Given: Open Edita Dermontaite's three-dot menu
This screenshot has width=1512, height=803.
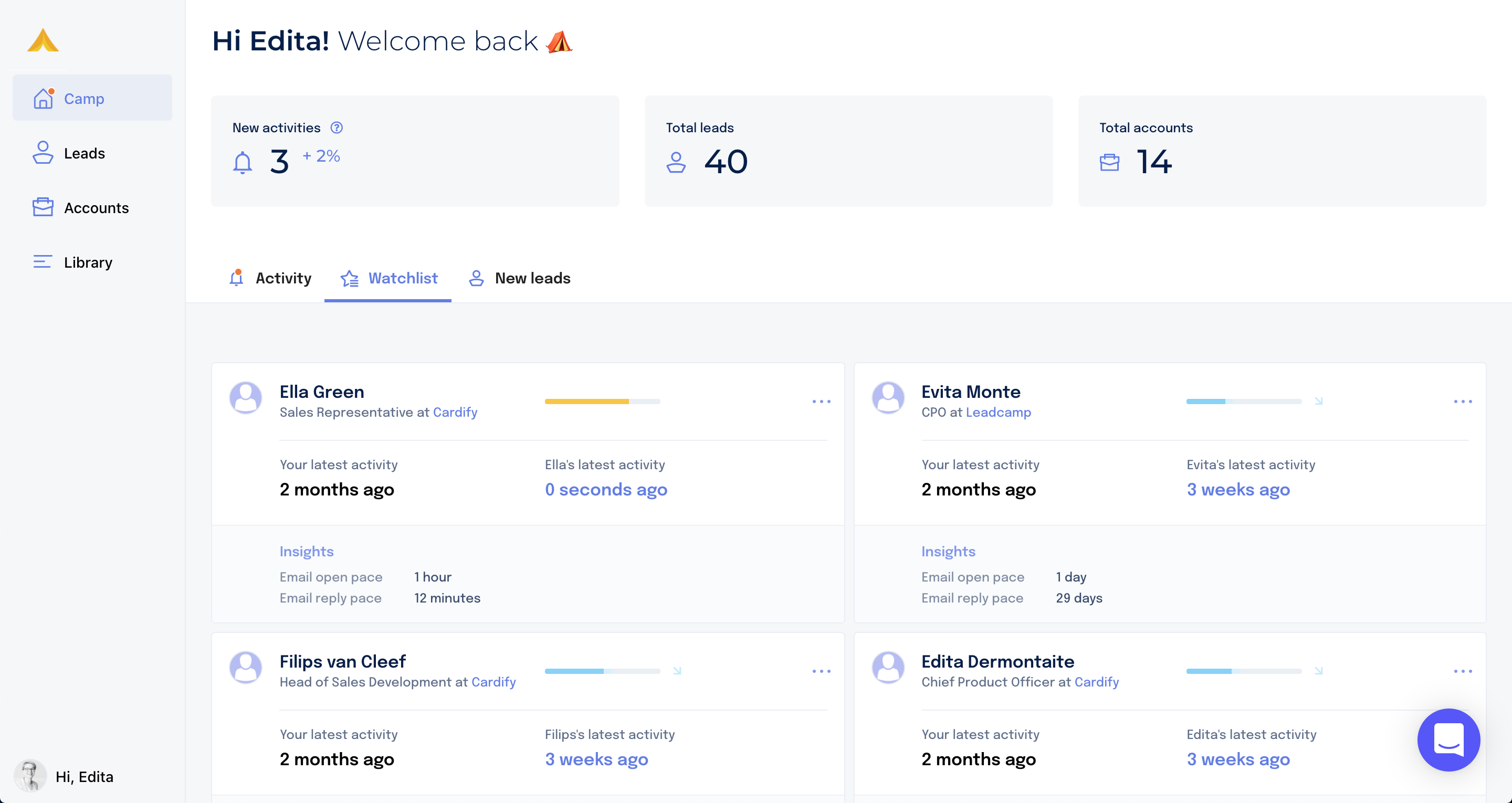Looking at the screenshot, I should pos(1462,671).
